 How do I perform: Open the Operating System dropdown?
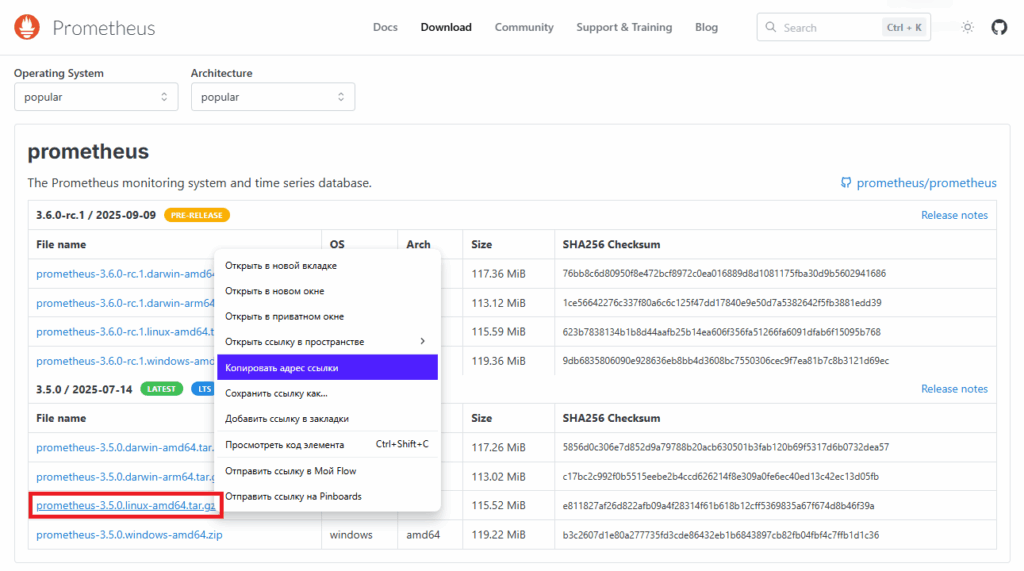click(x=96, y=97)
